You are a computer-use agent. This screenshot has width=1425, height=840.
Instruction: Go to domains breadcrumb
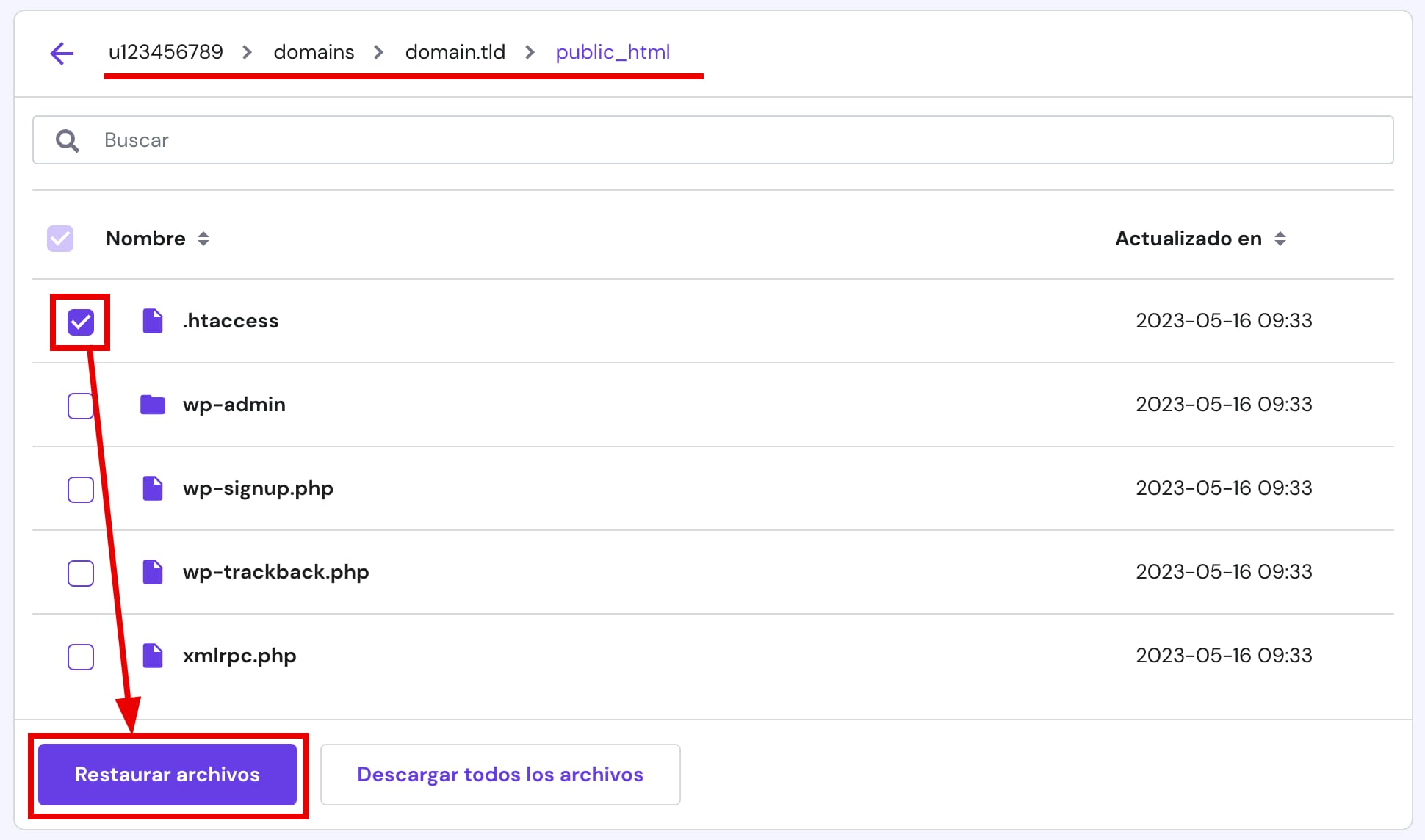click(314, 52)
